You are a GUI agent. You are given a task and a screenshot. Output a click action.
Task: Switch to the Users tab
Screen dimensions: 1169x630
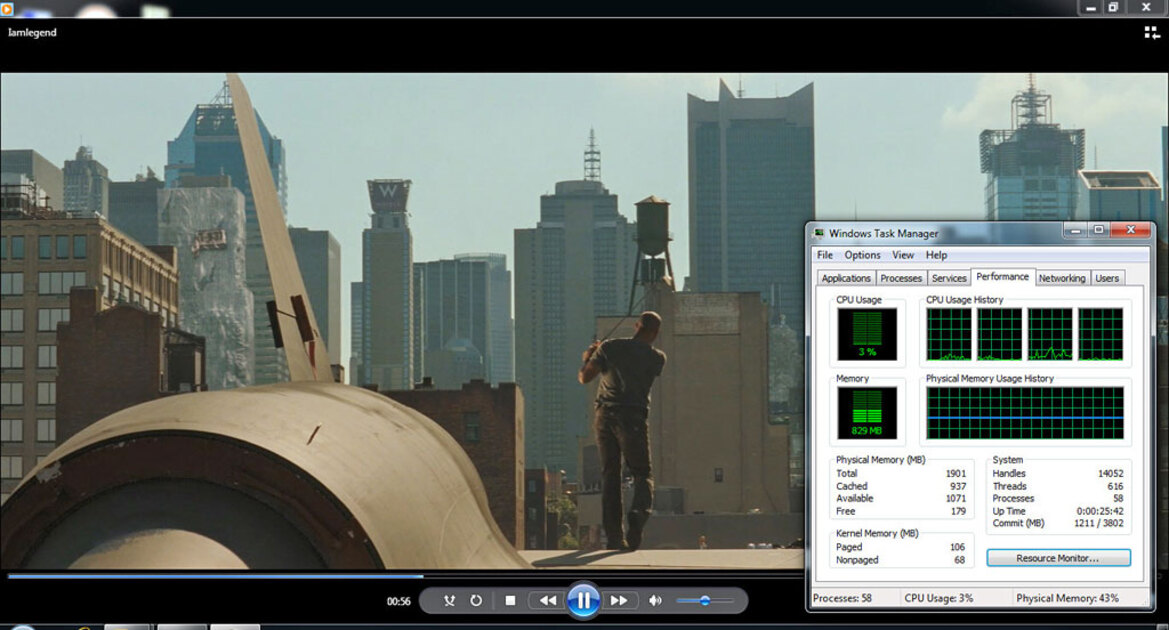click(x=1107, y=278)
